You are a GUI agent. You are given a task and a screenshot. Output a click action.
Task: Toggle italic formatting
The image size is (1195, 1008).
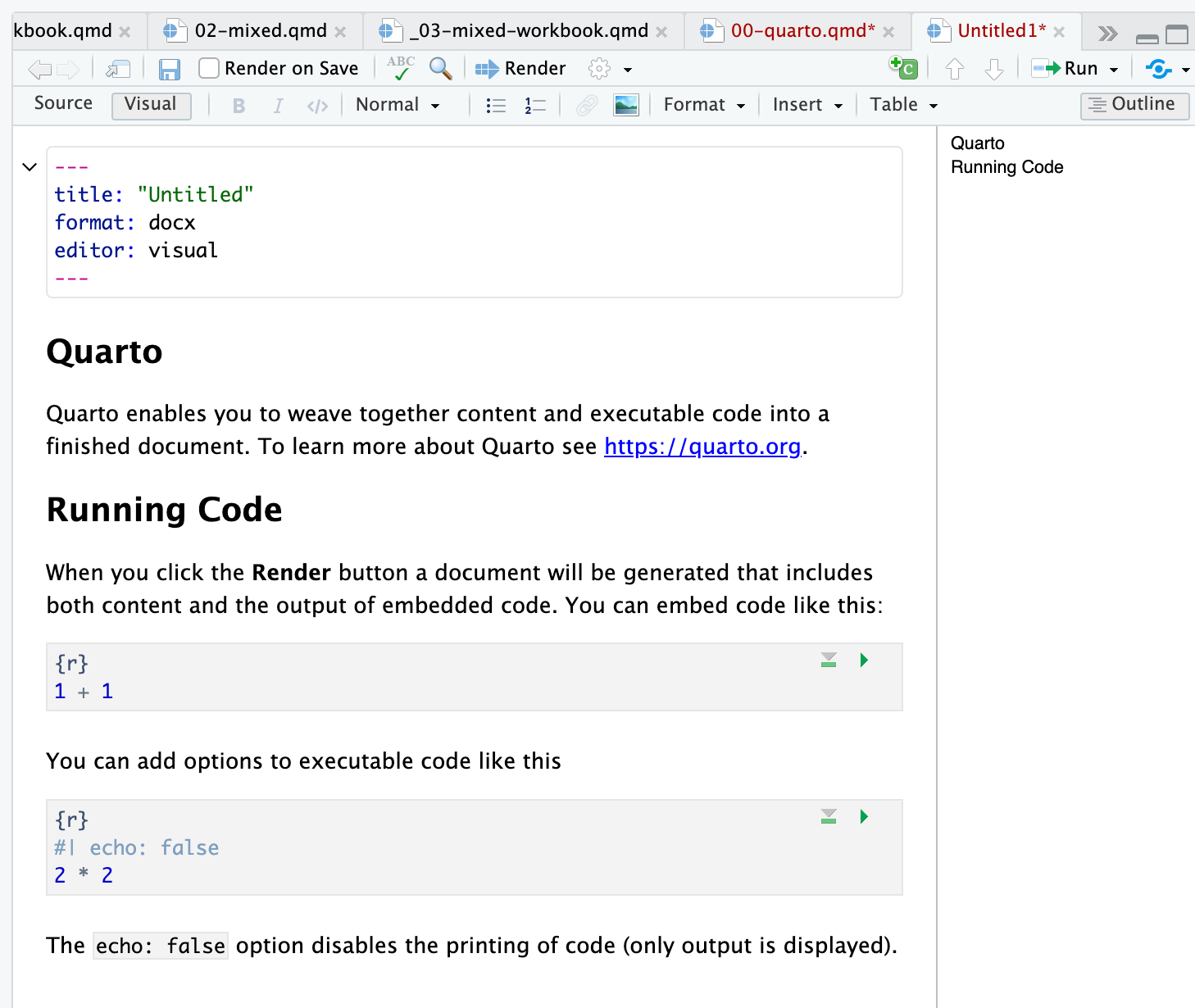(x=278, y=106)
